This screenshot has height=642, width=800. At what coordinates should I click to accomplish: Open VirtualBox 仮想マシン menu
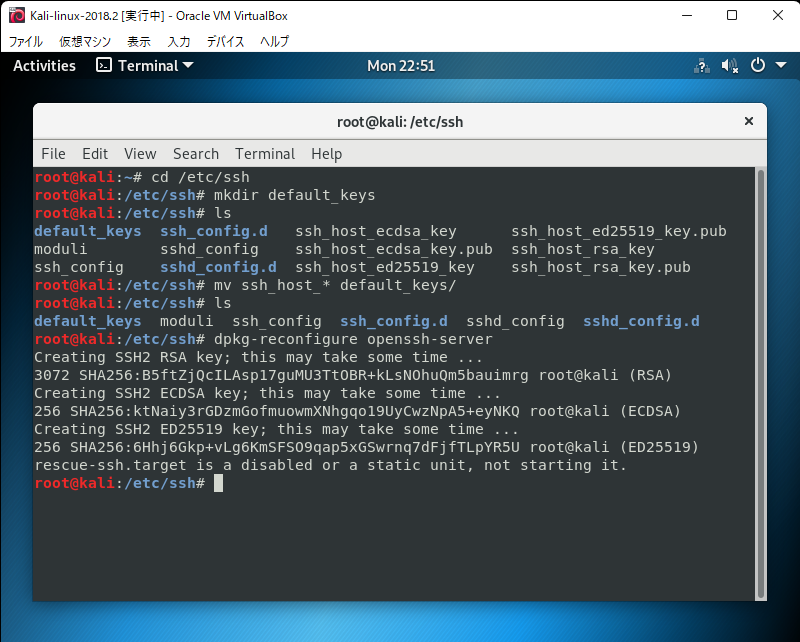coord(85,41)
